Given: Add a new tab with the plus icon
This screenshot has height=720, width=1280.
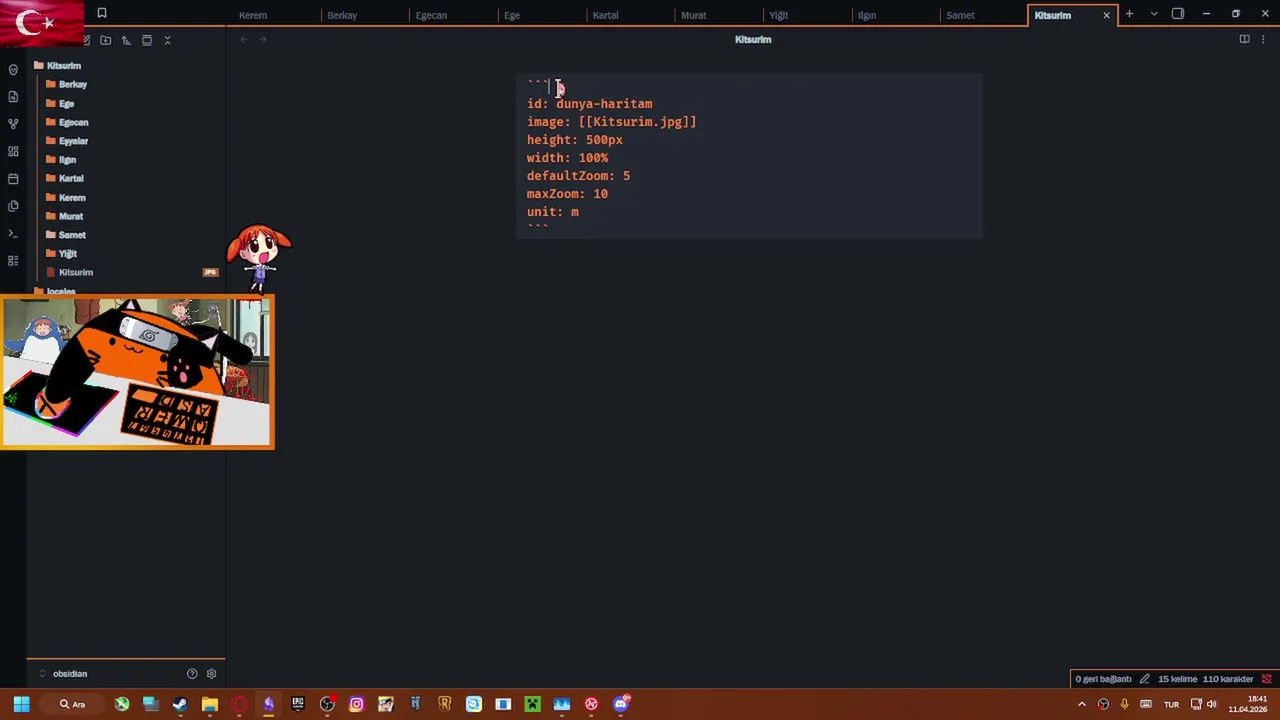Looking at the screenshot, I should (x=1129, y=14).
